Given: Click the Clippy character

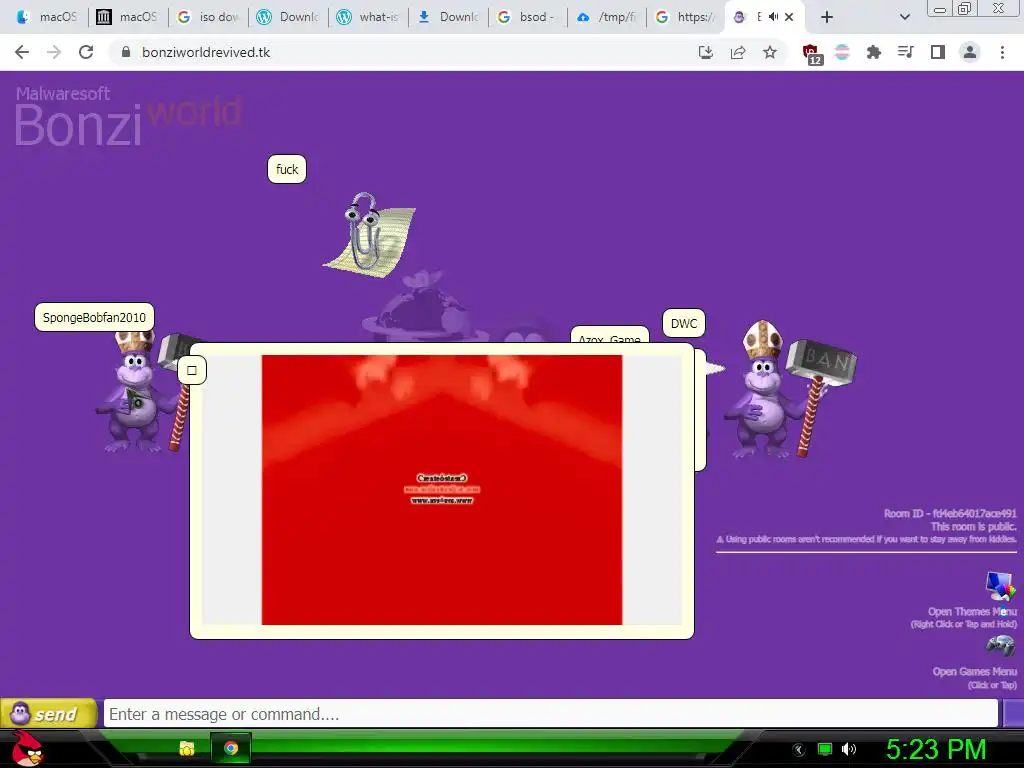Looking at the screenshot, I should (370, 234).
